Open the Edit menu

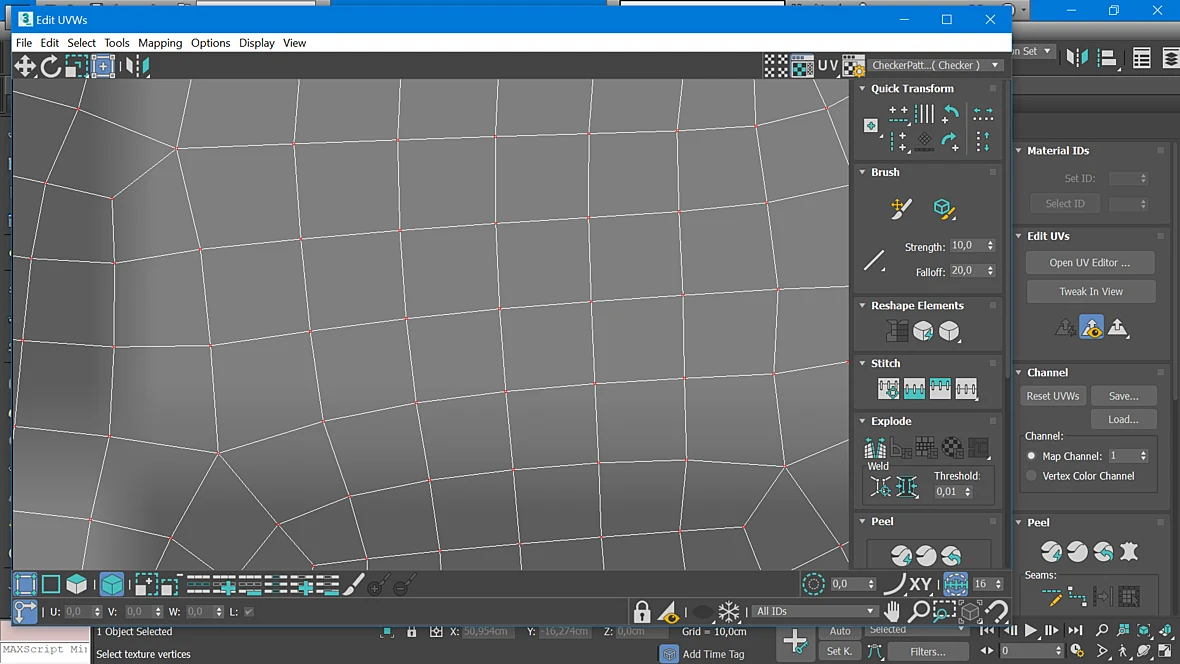point(50,43)
